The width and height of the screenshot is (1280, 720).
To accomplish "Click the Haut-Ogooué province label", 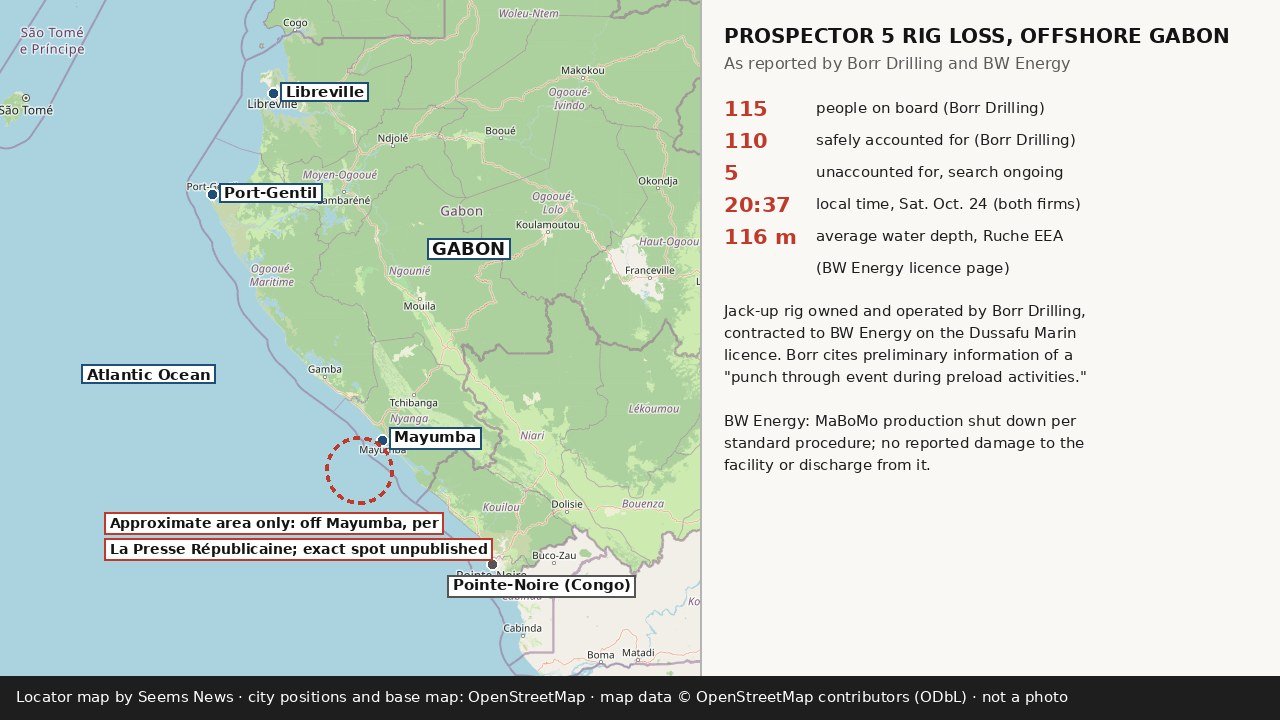I will (x=670, y=242).
